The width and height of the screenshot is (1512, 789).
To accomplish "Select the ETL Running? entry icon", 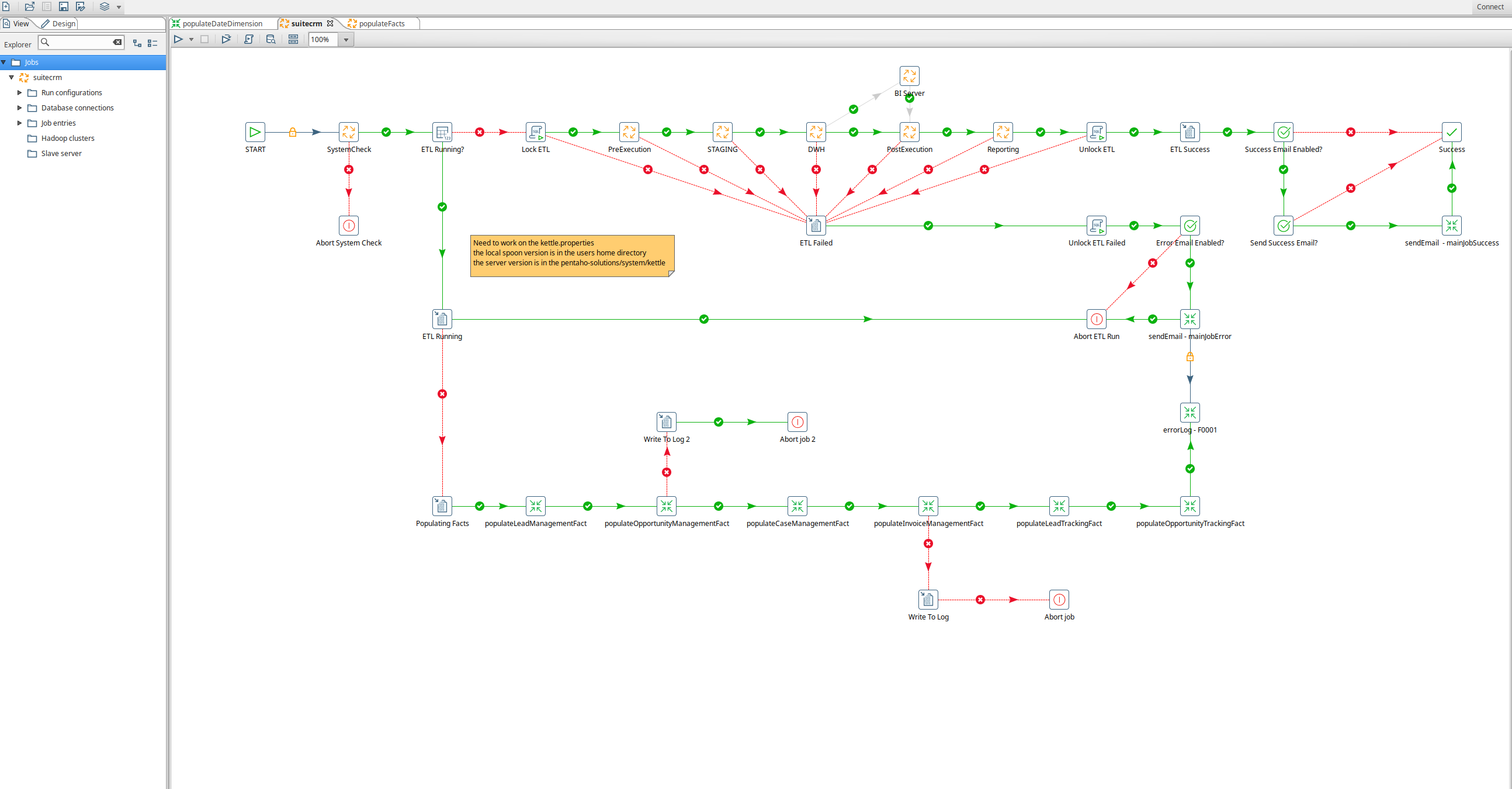I will click(x=442, y=132).
